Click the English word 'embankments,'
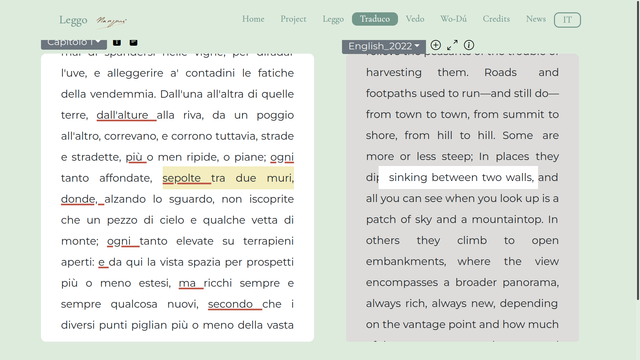 click(406, 262)
